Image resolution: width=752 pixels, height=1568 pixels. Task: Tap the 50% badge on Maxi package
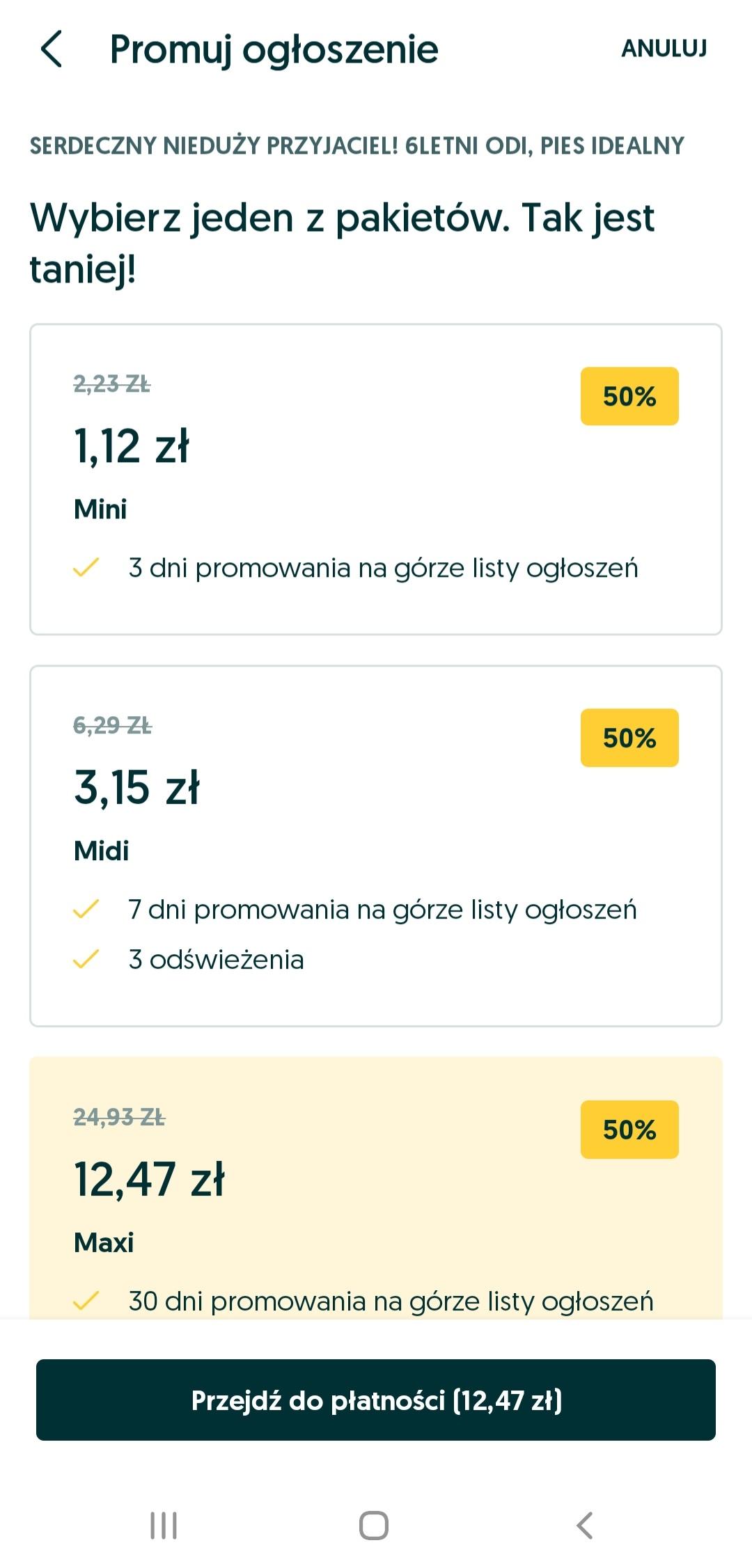tap(629, 1130)
